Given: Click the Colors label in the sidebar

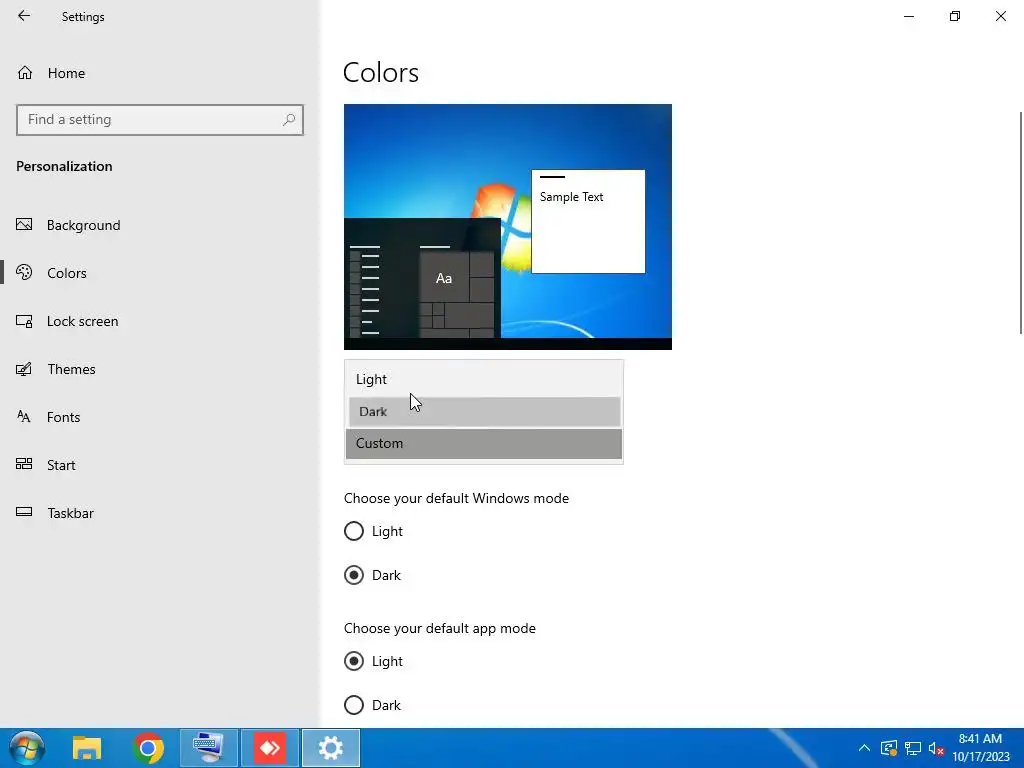Looking at the screenshot, I should [67, 273].
